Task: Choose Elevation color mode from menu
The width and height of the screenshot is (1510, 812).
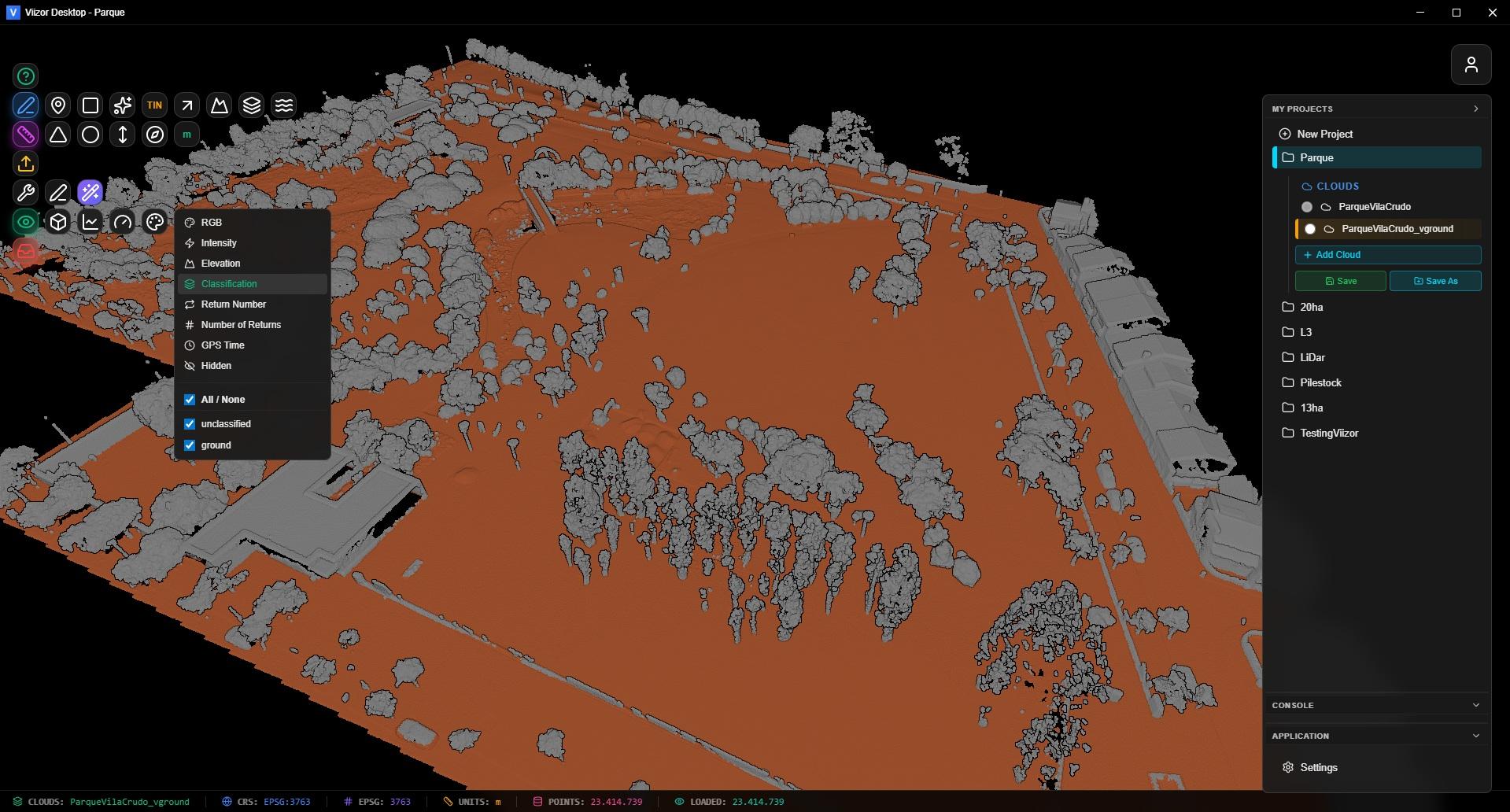Action: (220, 264)
